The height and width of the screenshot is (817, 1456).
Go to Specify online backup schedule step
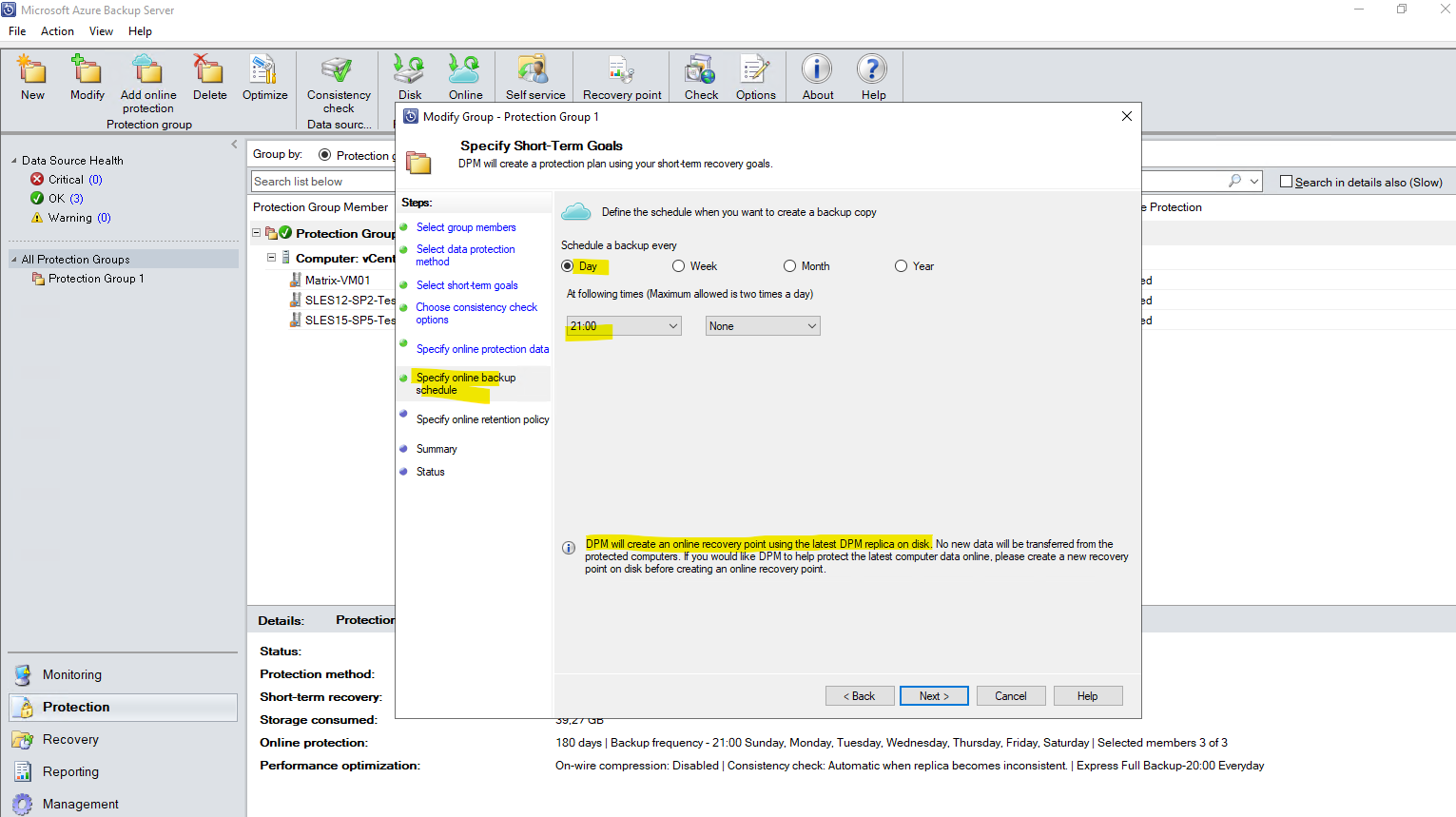[x=466, y=383]
